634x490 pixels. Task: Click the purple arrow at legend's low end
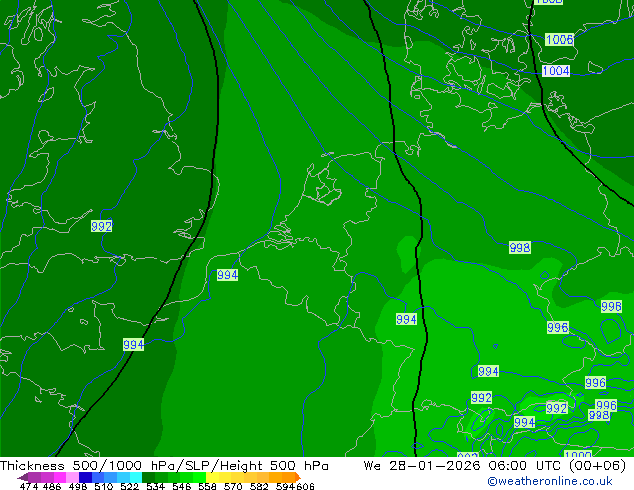click(23, 477)
